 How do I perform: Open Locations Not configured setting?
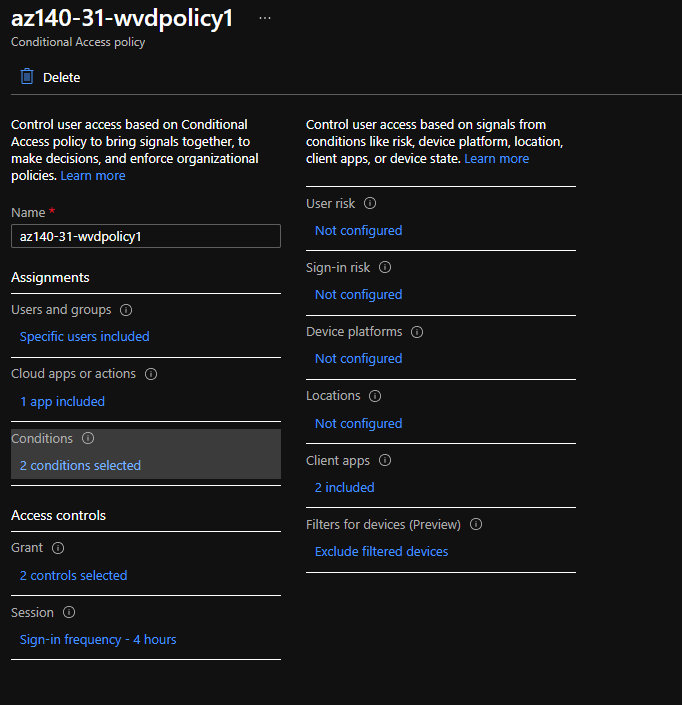click(359, 424)
